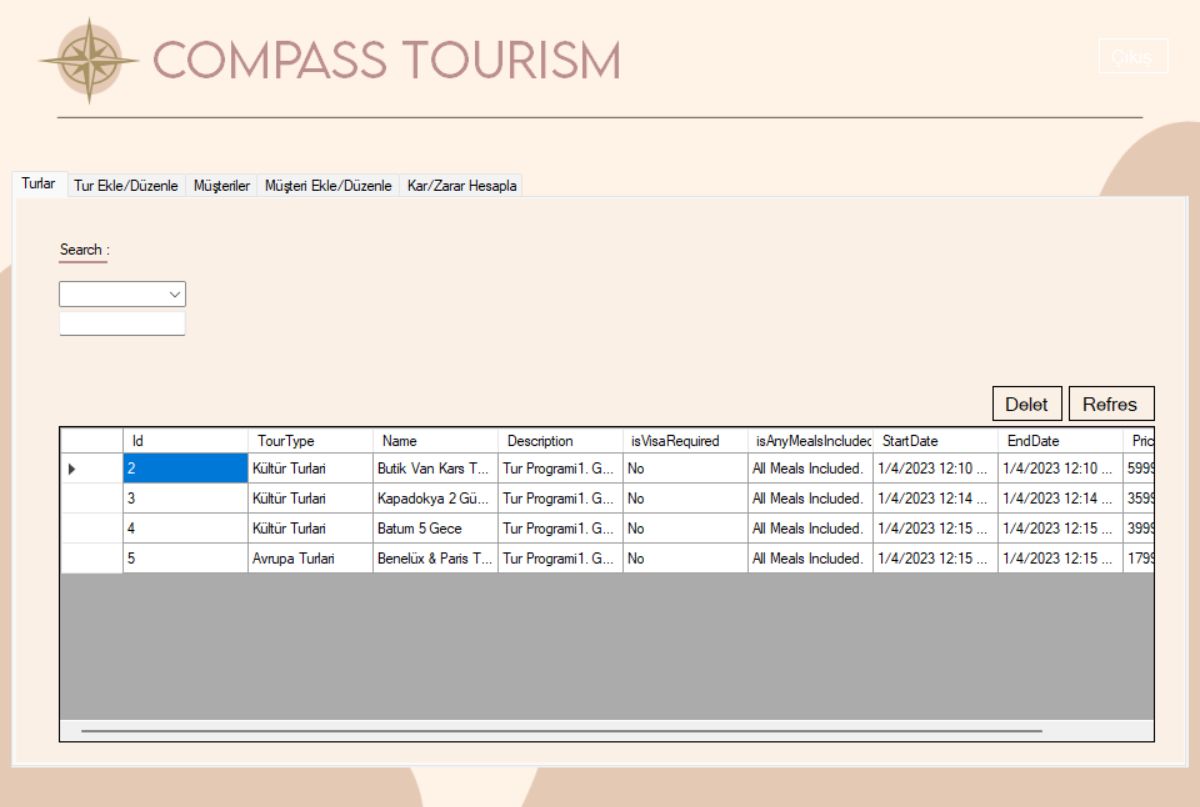Image resolution: width=1200 pixels, height=807 pixels.
Task: Select the Id cell with value 3
Action: coord(185,498)
